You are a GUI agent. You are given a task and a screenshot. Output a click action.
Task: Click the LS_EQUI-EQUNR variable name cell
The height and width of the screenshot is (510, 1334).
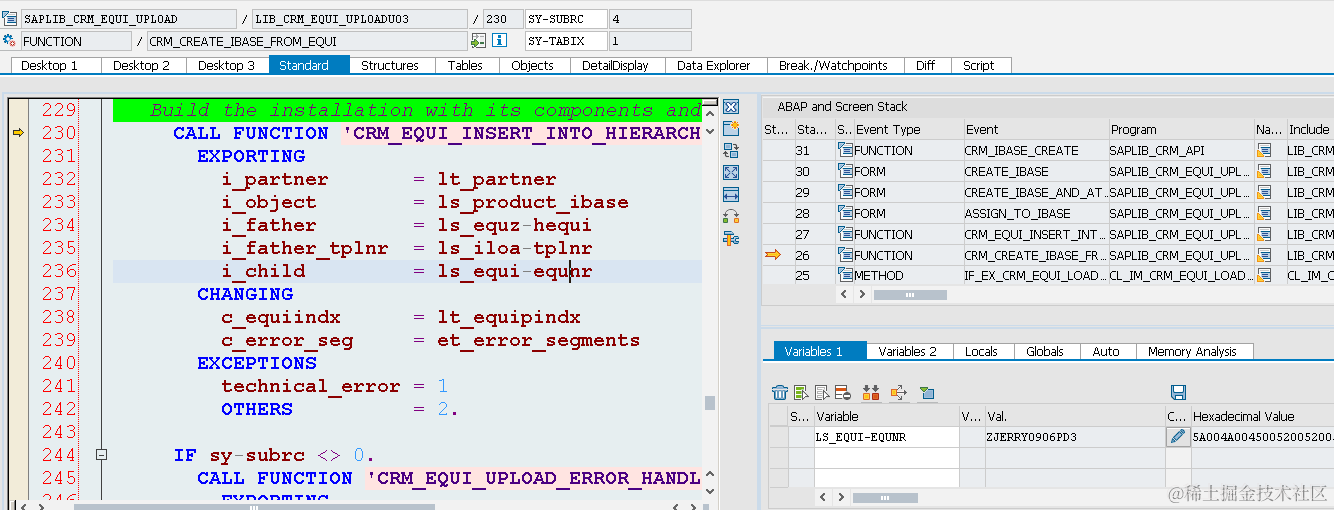click(887, 437)
